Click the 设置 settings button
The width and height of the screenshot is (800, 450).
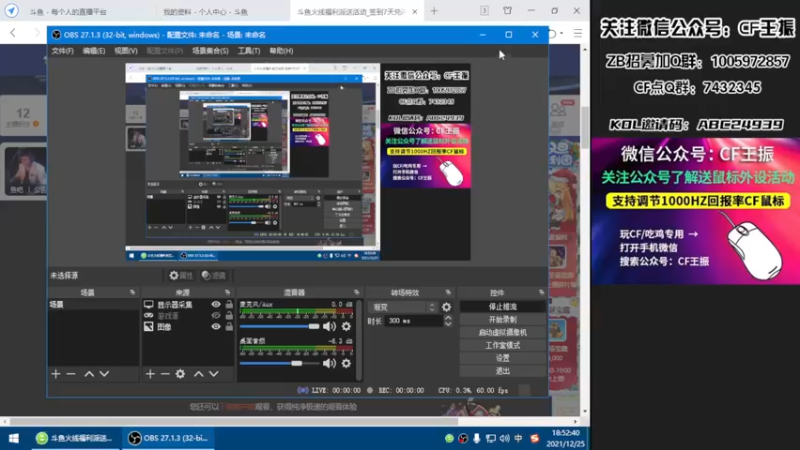[503, 358]
